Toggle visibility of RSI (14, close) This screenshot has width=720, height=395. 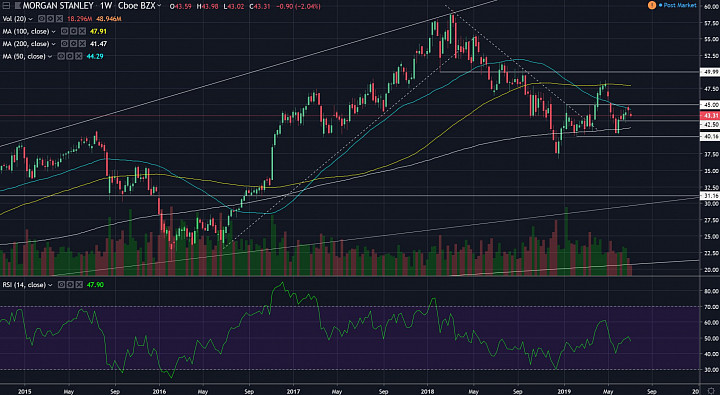tap(62, 285)
